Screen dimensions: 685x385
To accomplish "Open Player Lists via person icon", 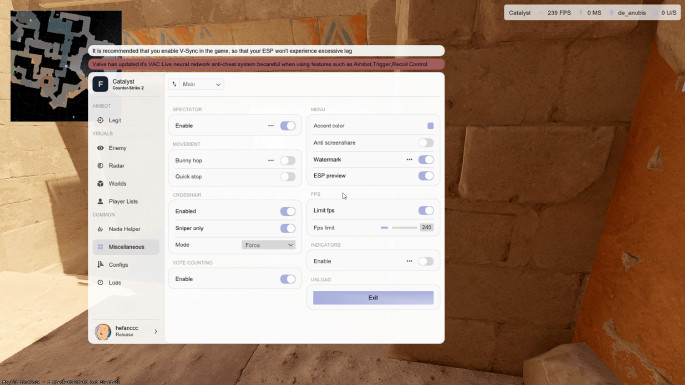I will 100,201.
